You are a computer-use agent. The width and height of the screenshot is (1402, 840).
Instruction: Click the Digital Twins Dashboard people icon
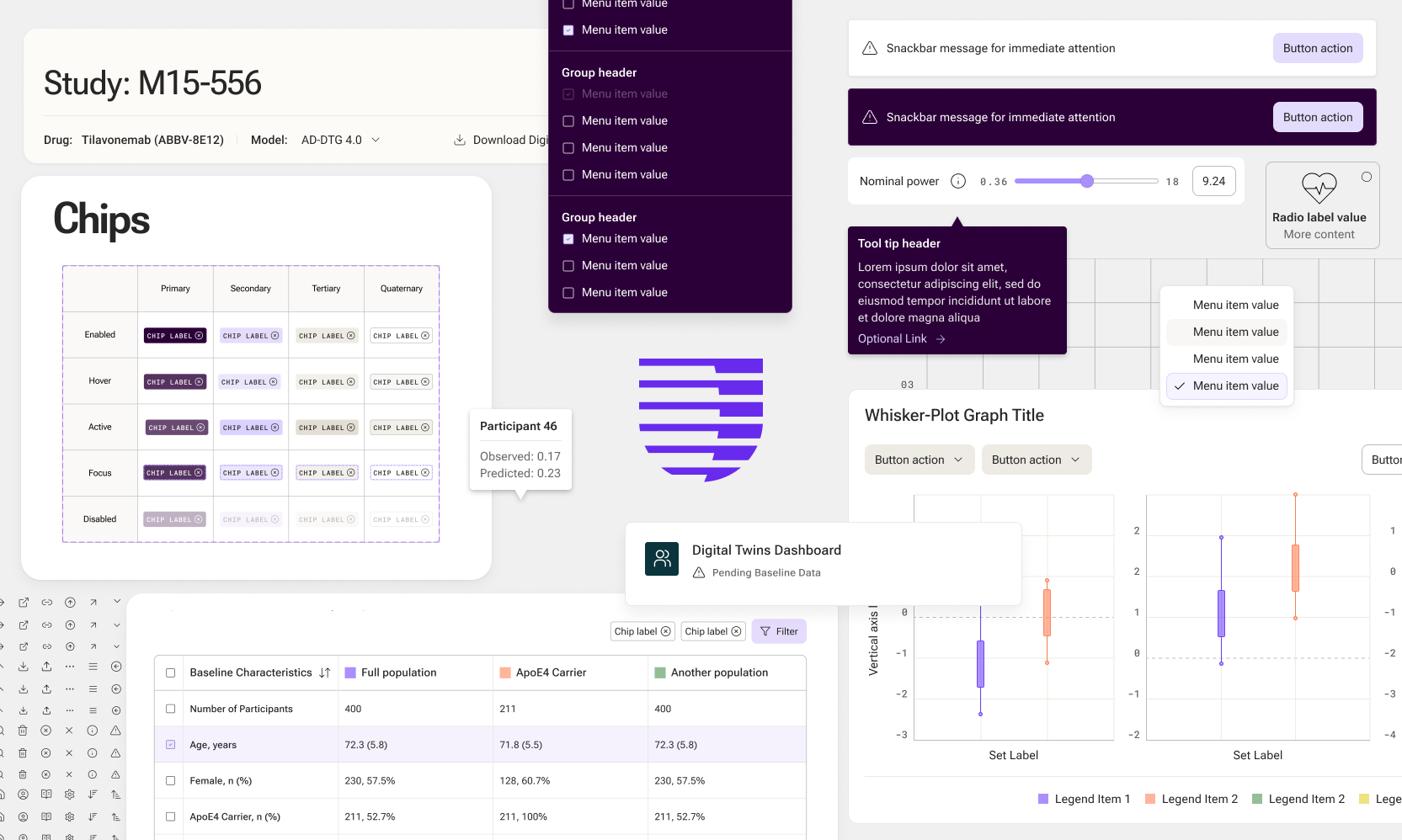(662, 559)
